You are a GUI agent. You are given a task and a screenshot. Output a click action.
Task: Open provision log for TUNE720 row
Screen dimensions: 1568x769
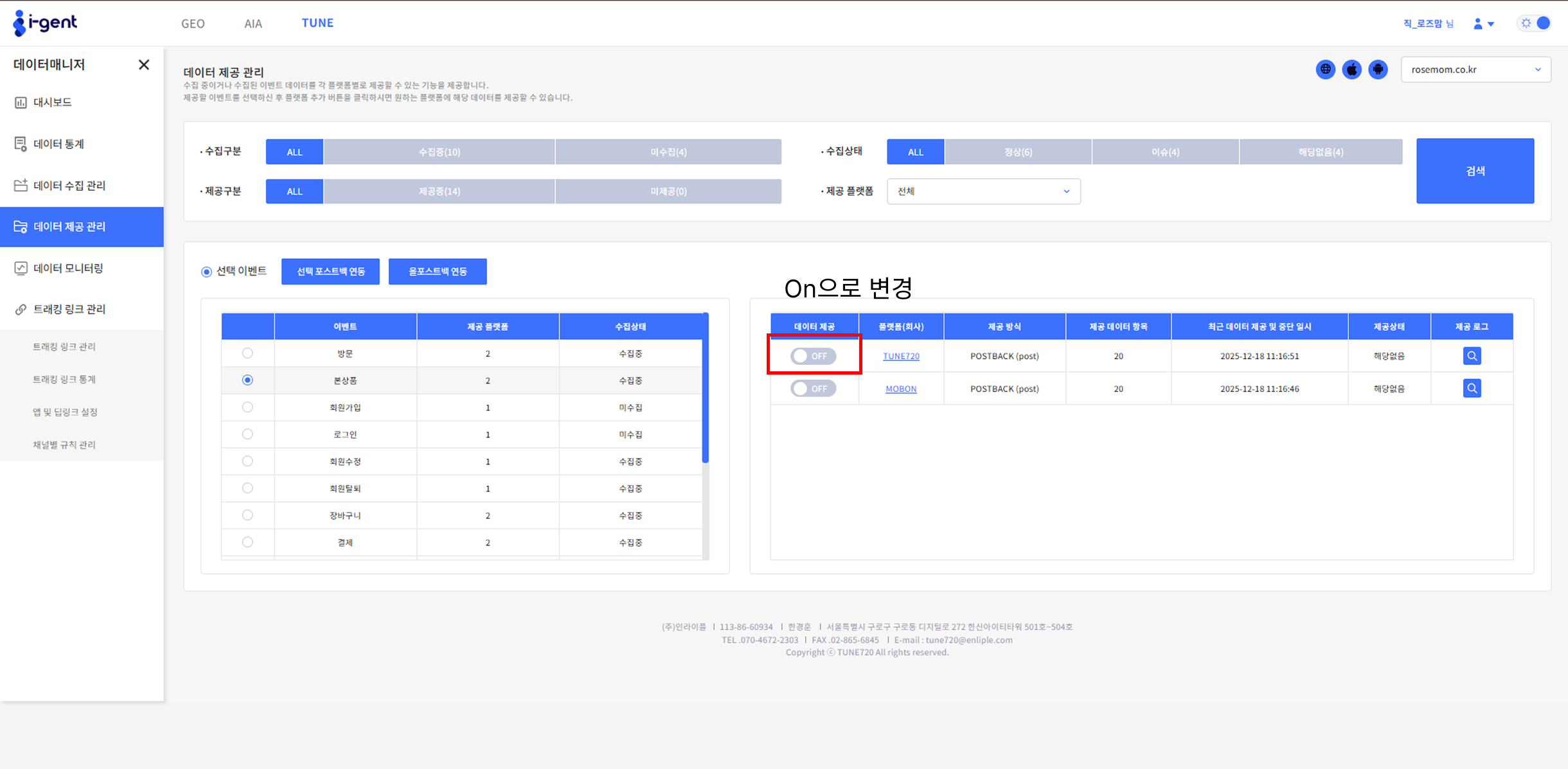1472,356
